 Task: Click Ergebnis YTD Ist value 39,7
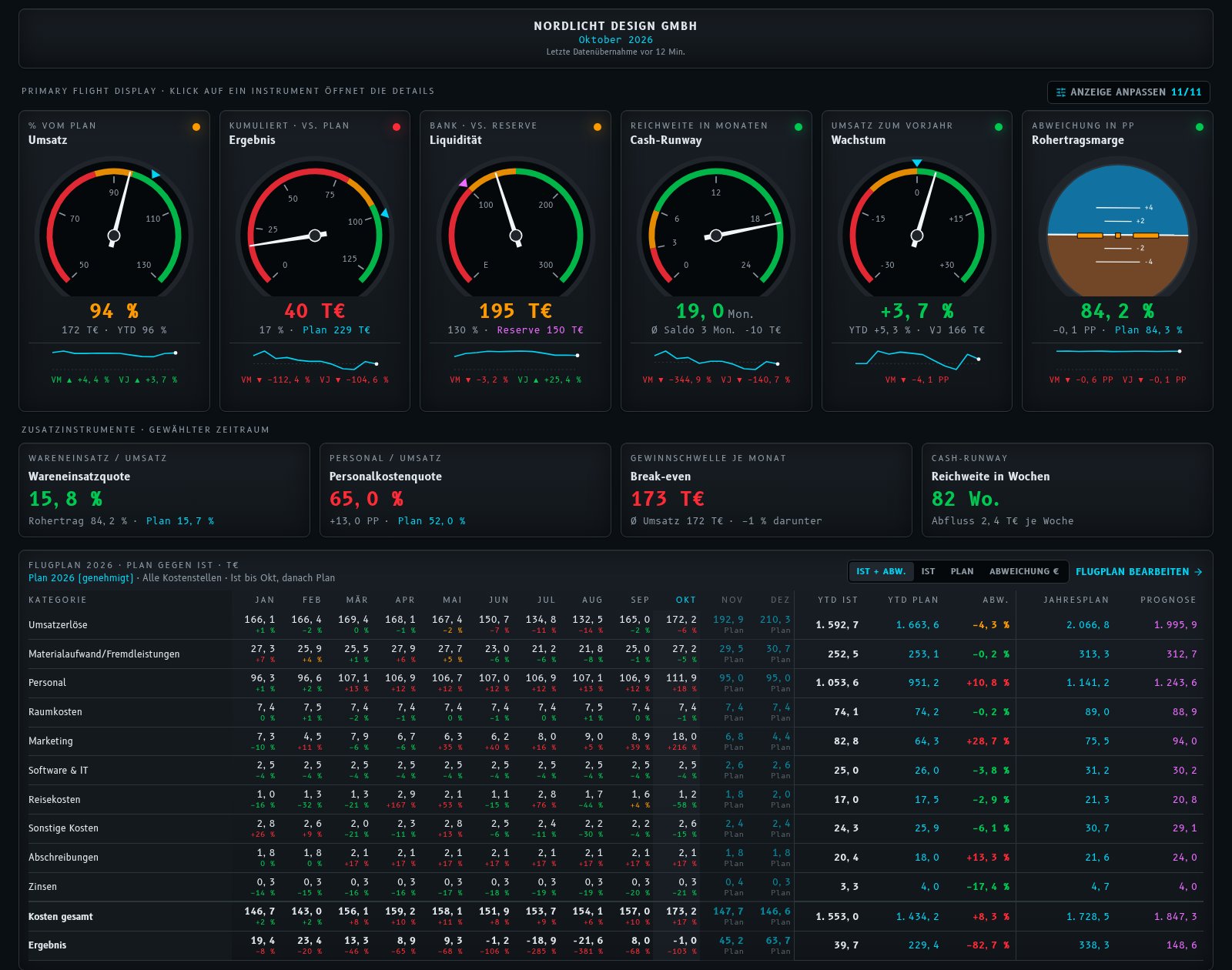point(846,945)
